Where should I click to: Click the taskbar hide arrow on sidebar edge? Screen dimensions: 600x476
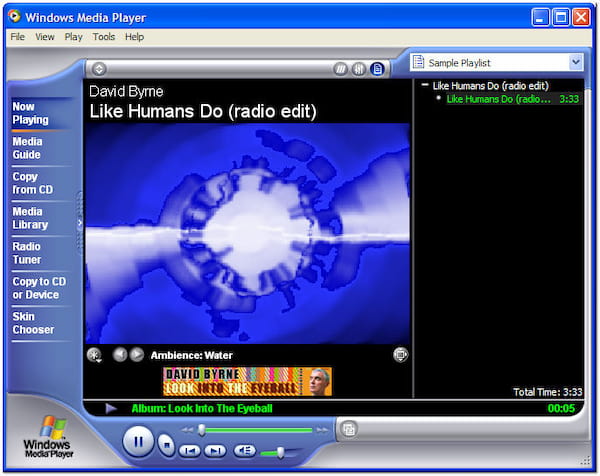click(80, 223)
